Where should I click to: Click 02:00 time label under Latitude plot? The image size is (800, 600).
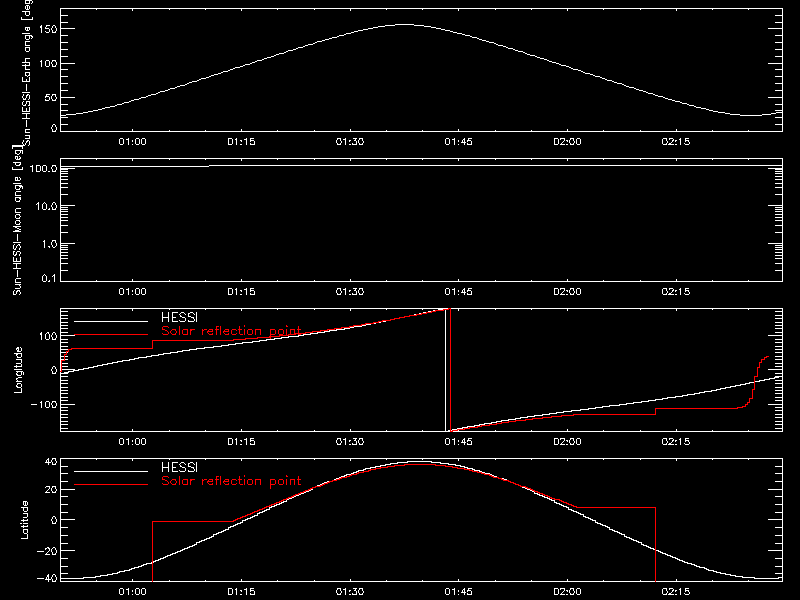(567, 592)
